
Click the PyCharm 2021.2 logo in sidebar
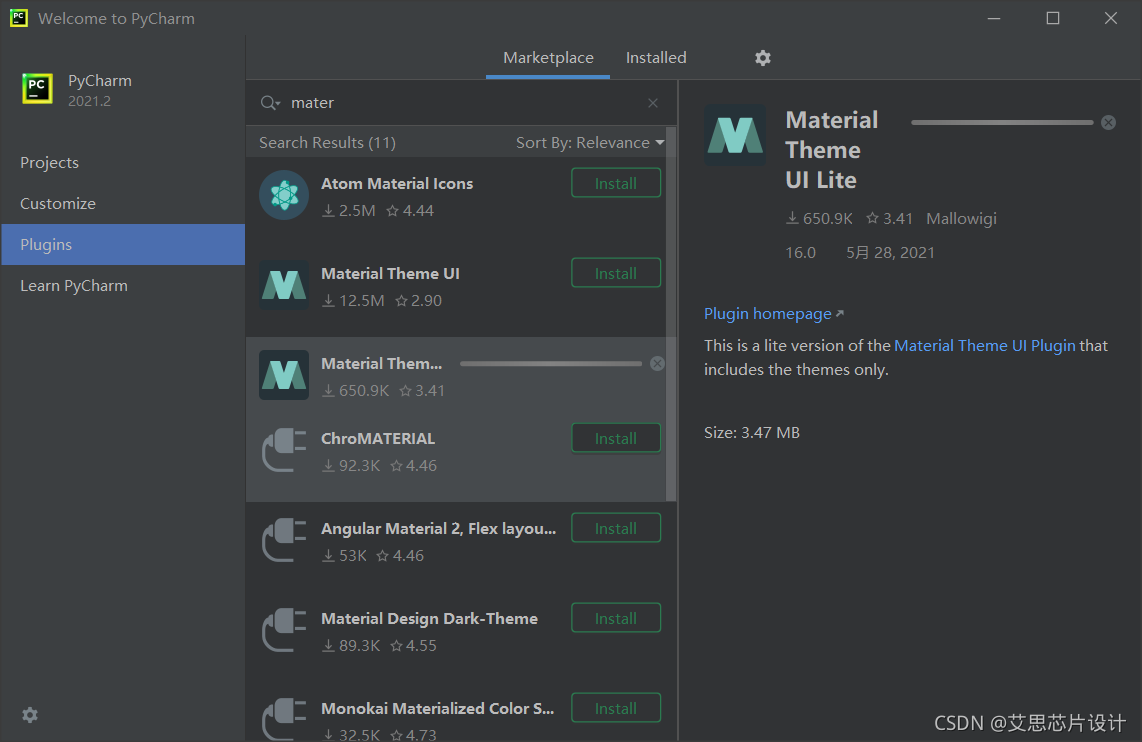pyautogui.click(x=37, y=89)
